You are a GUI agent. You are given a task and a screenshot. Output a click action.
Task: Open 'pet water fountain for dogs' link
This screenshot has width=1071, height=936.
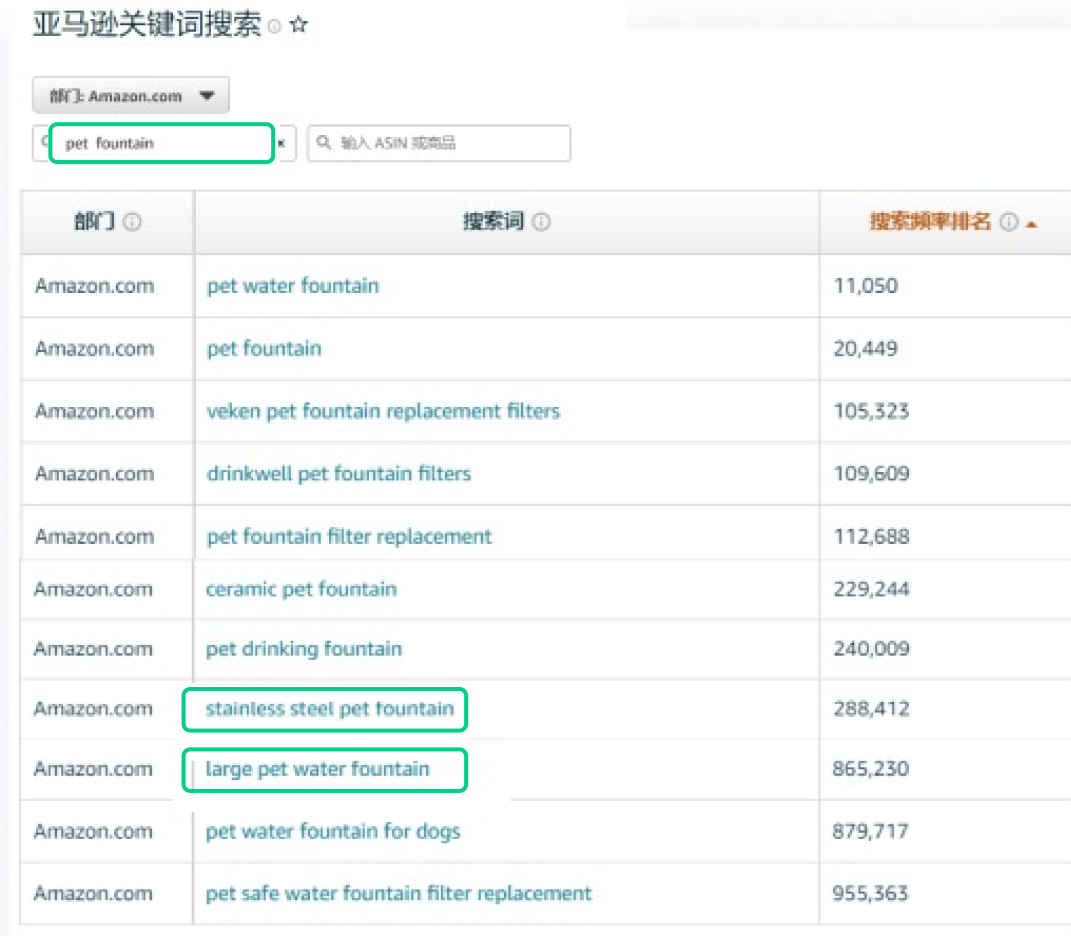tap(333, 831)
